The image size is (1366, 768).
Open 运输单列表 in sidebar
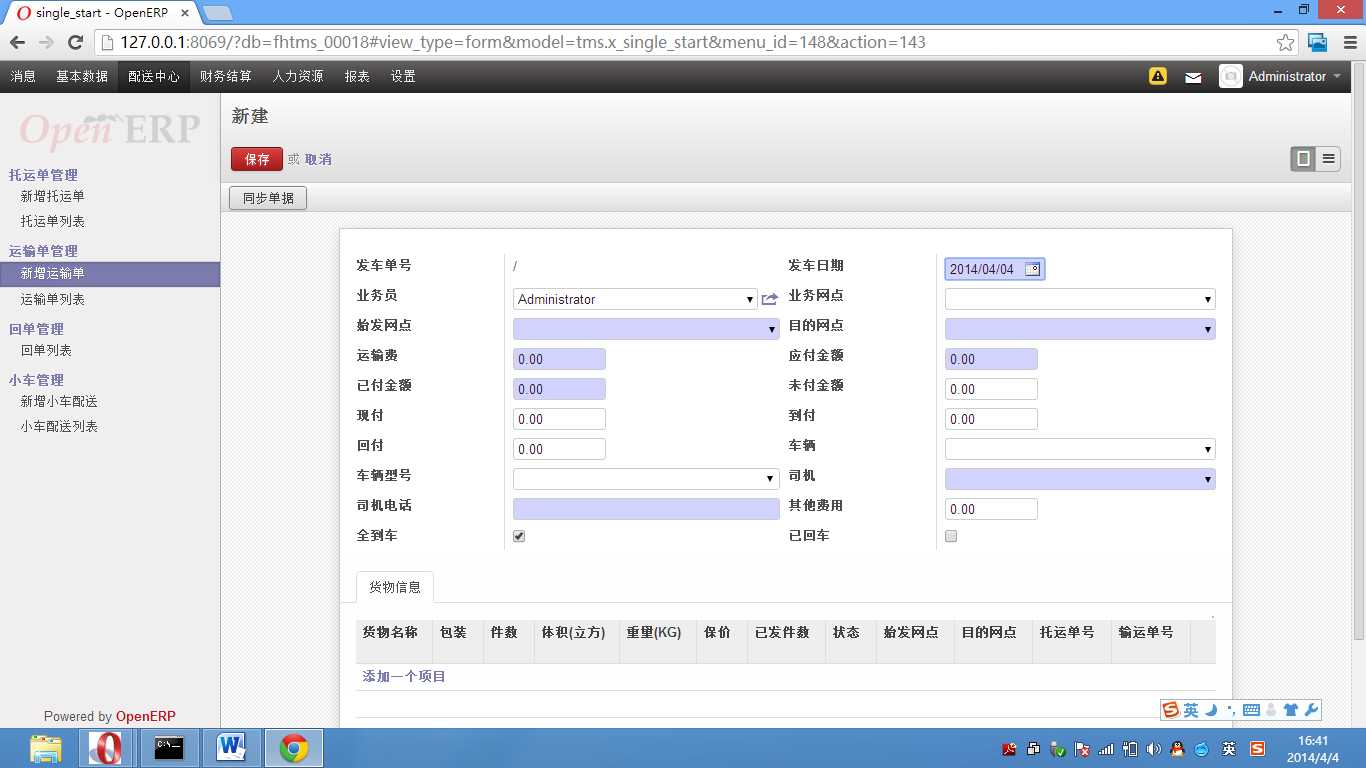coord(53,299)
